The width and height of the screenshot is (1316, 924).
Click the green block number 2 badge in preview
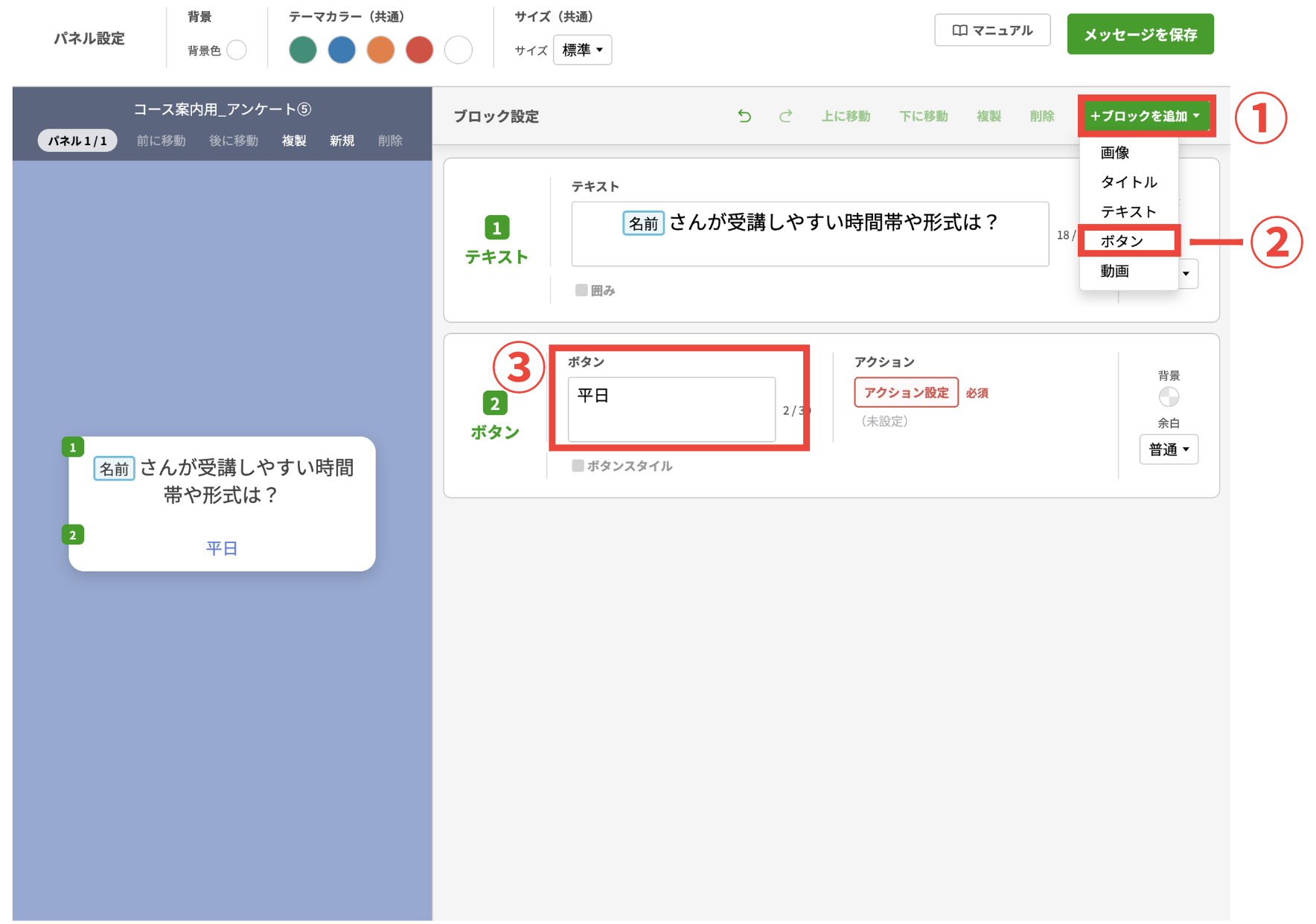coord(72,535)
